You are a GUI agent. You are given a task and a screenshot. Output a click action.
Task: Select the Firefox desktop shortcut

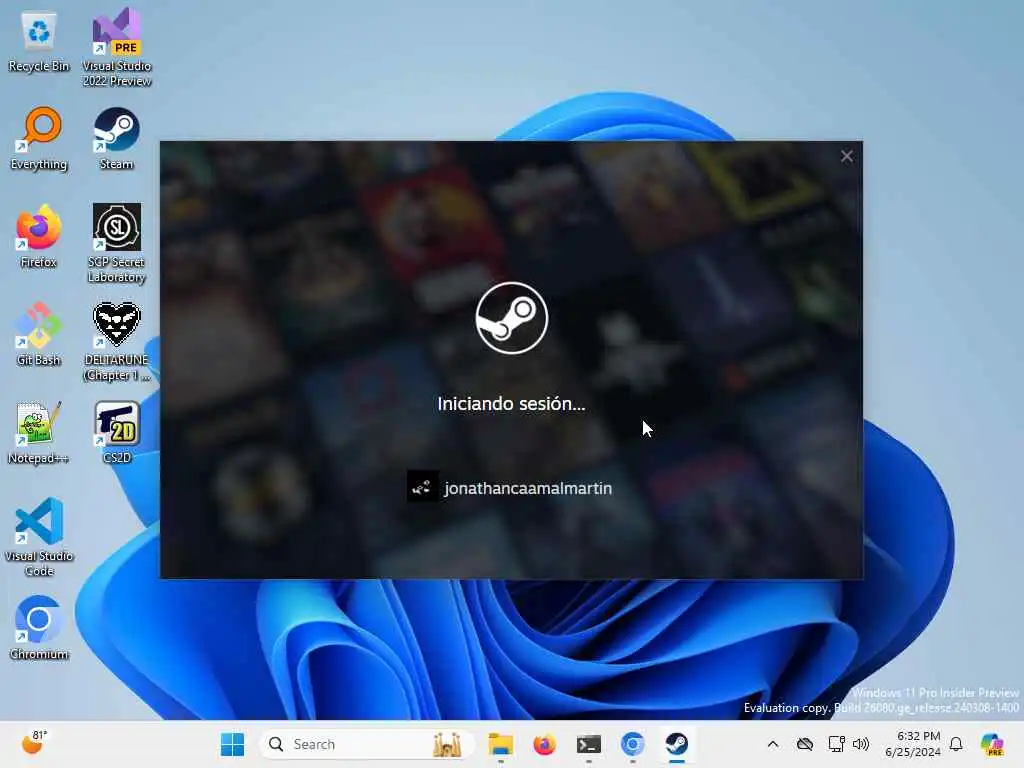point(39,236)
